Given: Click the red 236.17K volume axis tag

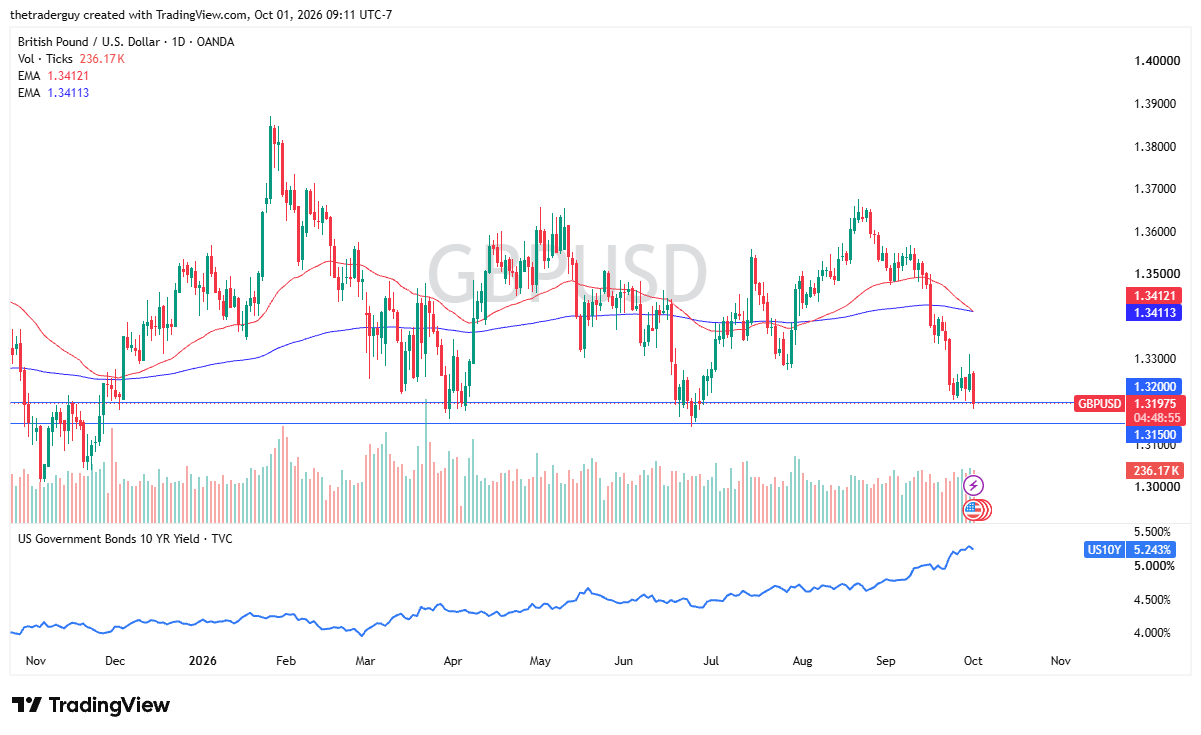Looking at the screenshot, I should (x=1155, y=470).
